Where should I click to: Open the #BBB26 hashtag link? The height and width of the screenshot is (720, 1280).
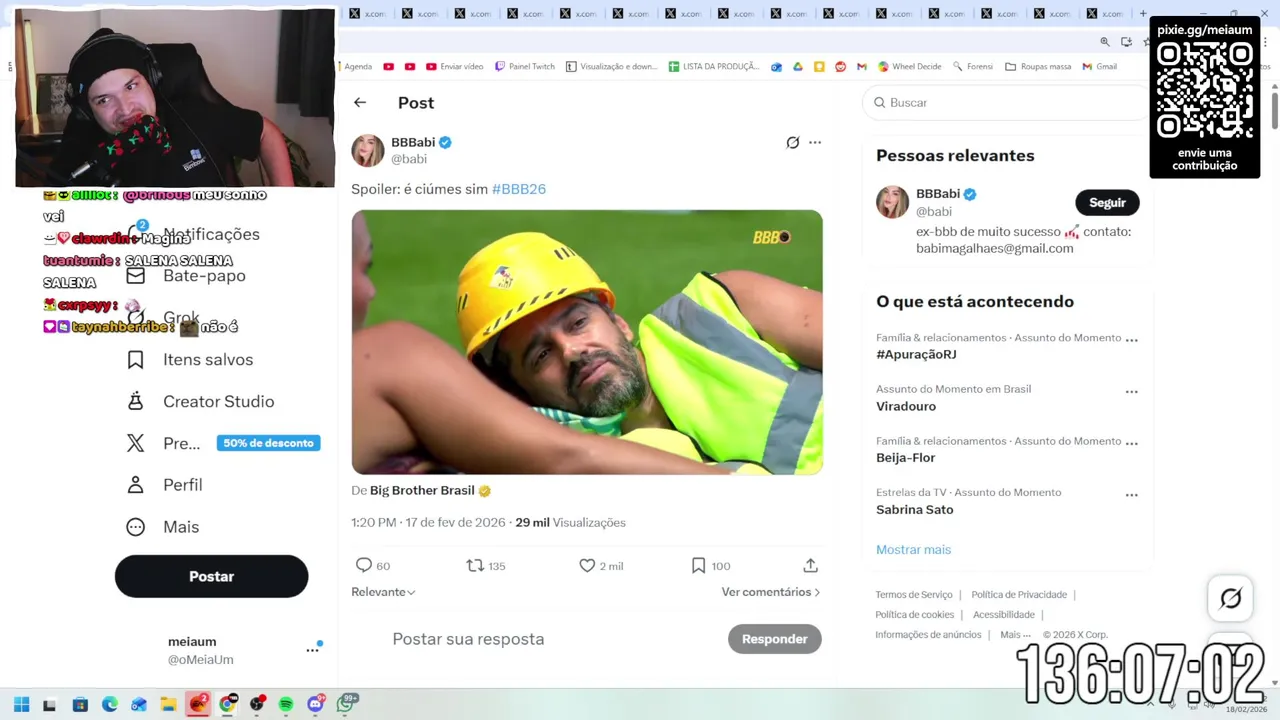pyautogui.click(x=519, y=189)
